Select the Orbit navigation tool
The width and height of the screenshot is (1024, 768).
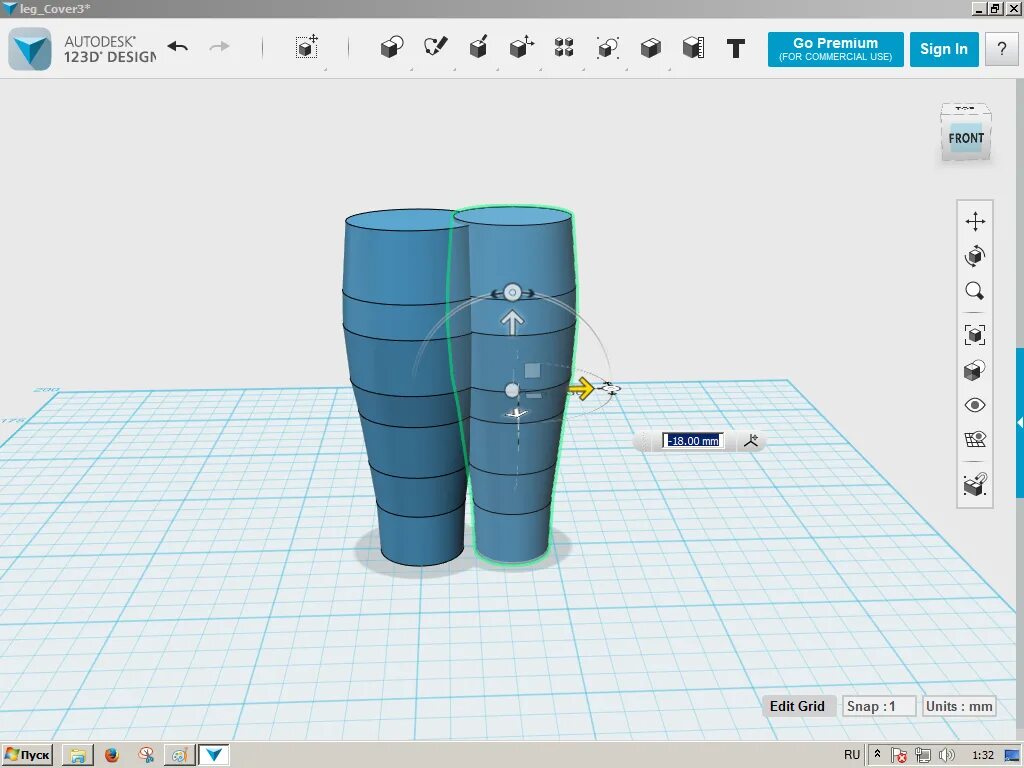pyautogui.click(x=975, y=256)
